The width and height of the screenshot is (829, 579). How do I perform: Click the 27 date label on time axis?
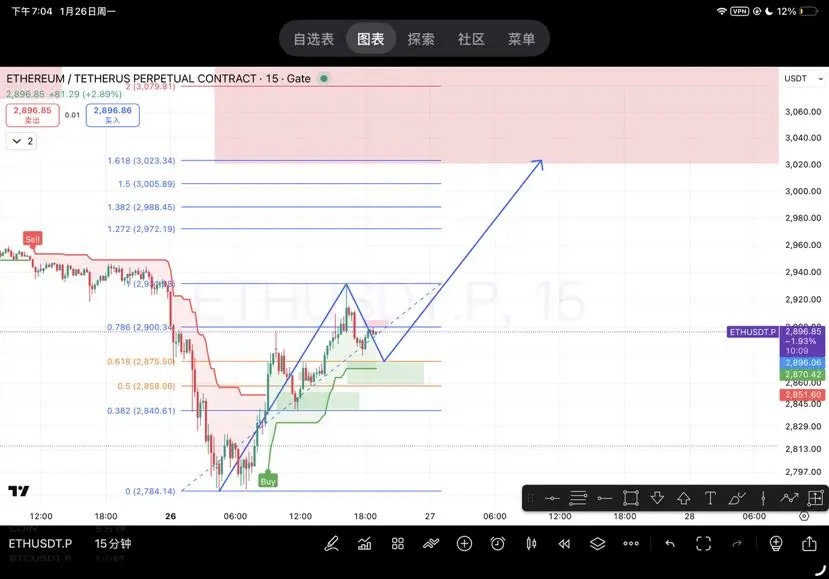[x=430, y=516]
